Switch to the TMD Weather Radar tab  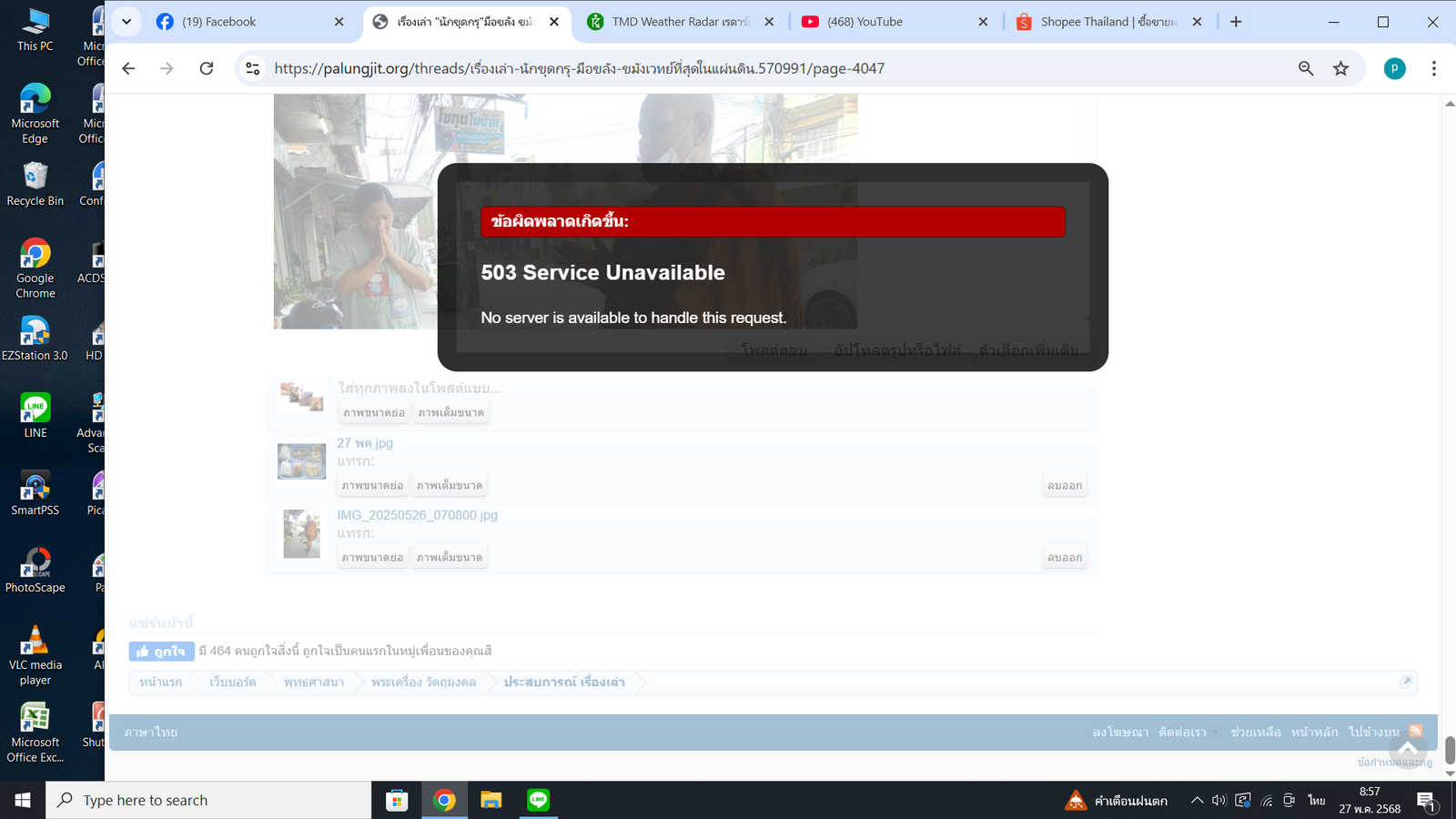coord(680,22)
